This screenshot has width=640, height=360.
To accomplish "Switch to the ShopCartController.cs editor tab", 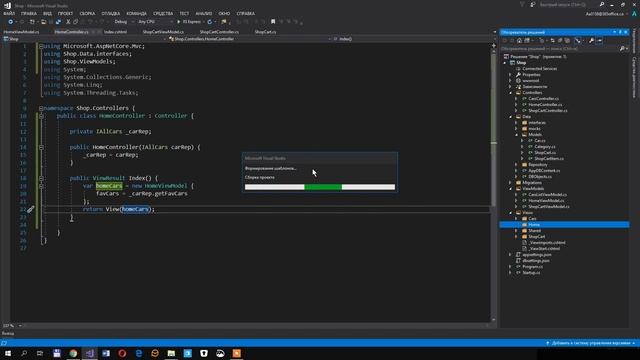I will tap(219, 32).
